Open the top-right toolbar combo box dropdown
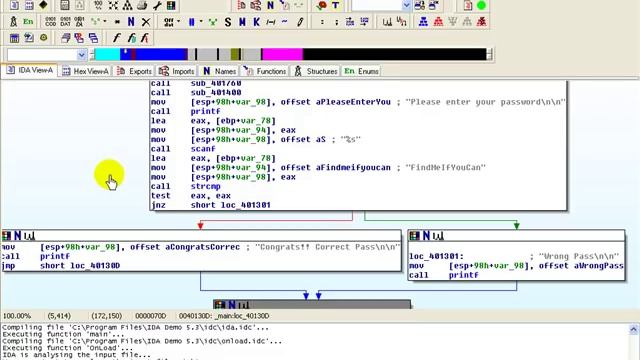The height and width of the screenshot is (360, 640). [406, 5]
